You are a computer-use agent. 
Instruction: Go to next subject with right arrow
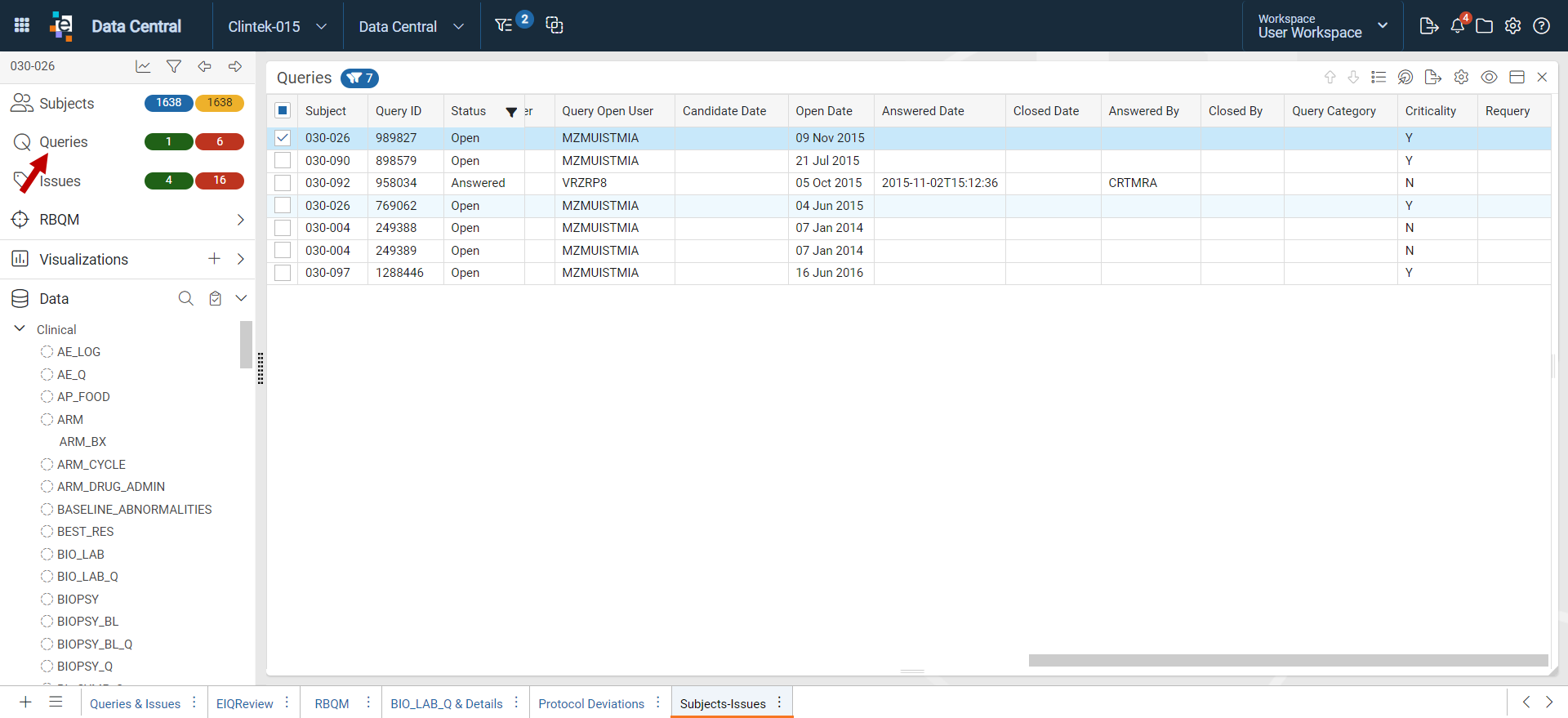coord(235,66)
